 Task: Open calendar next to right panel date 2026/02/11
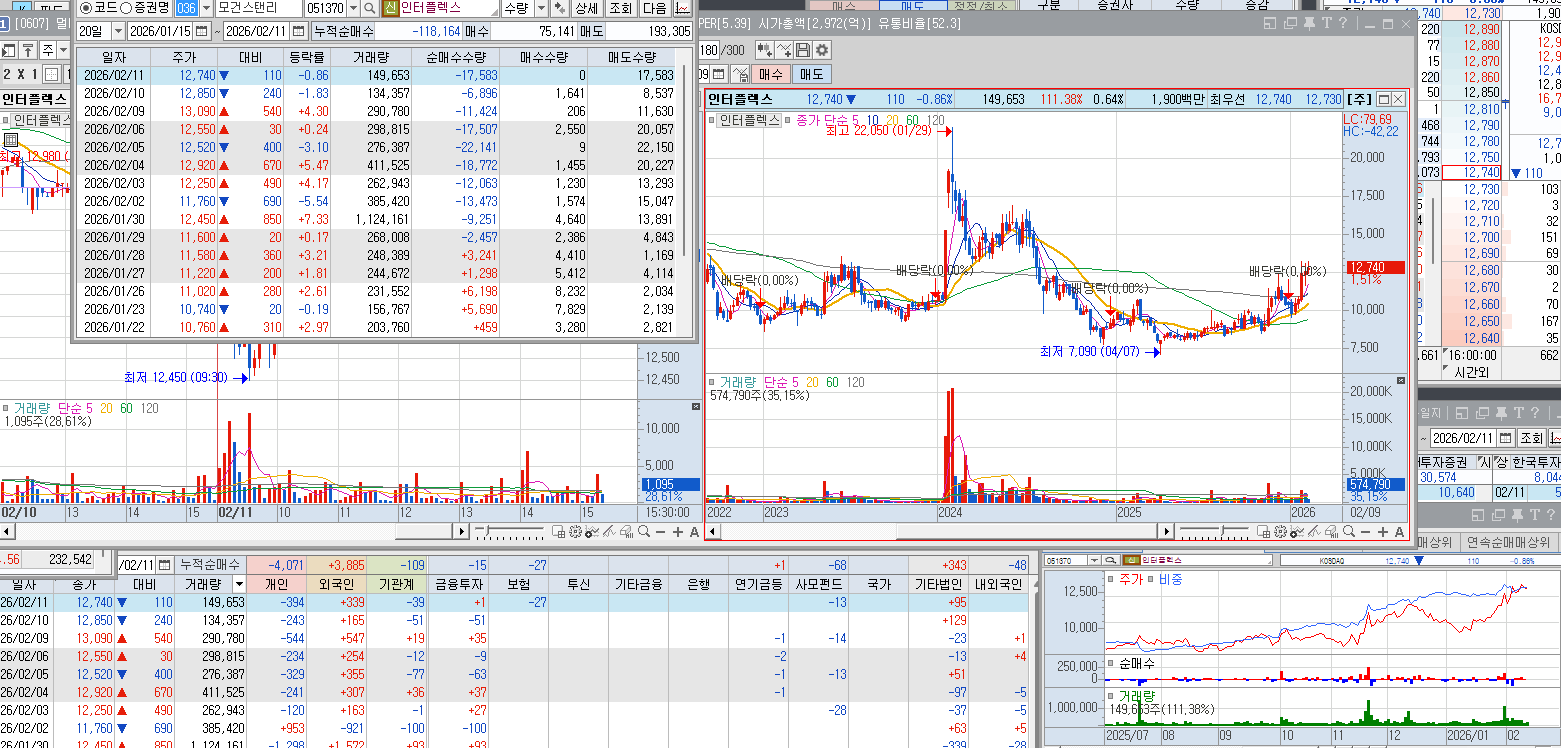click(x=1504, y=438)
